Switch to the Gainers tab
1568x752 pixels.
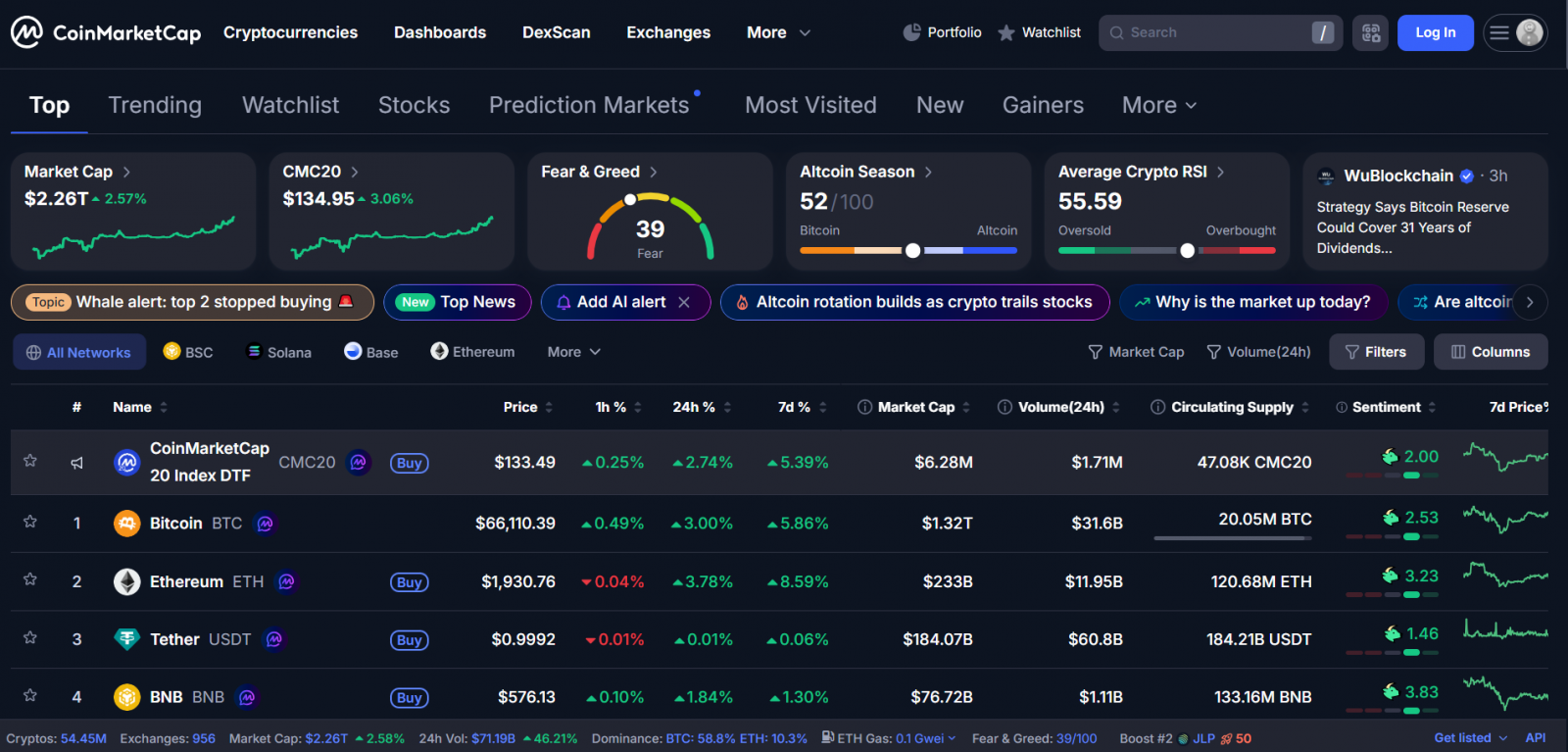tap(1043, 105)
